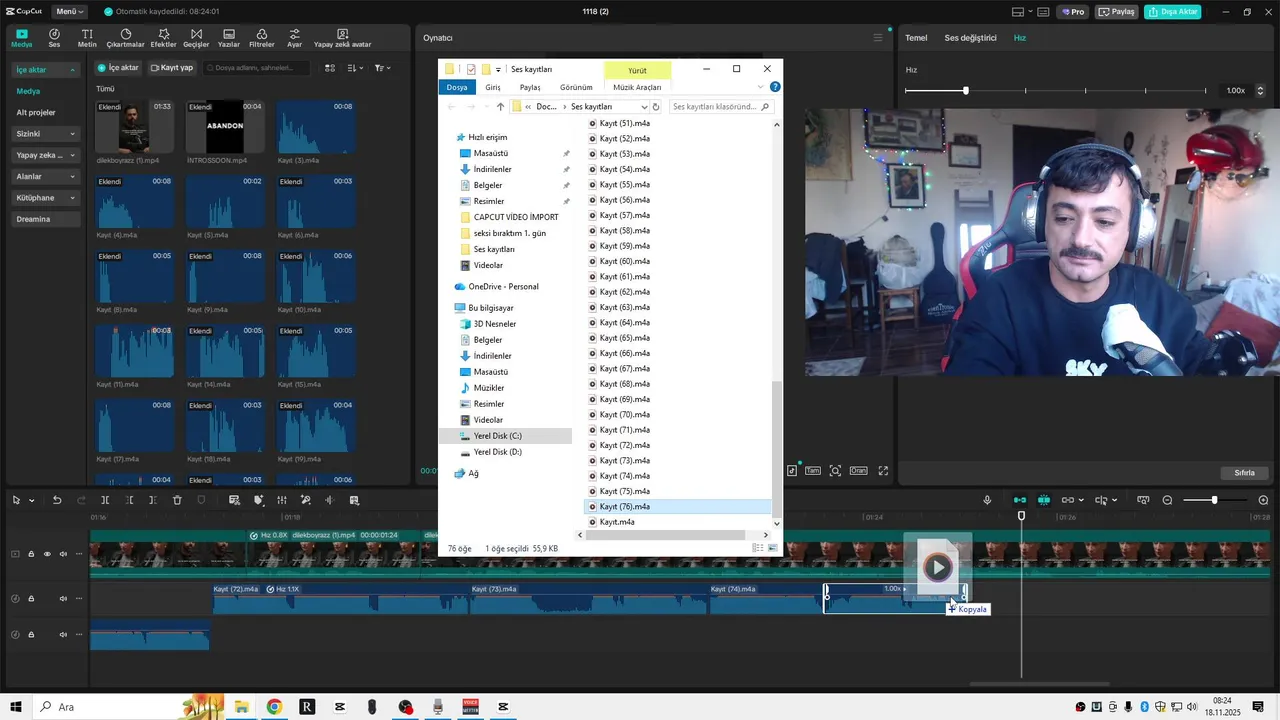This screenshot has width=1280, height=720.
Task: Open File Explorer help question mark
Action: (x=775, y=87)
